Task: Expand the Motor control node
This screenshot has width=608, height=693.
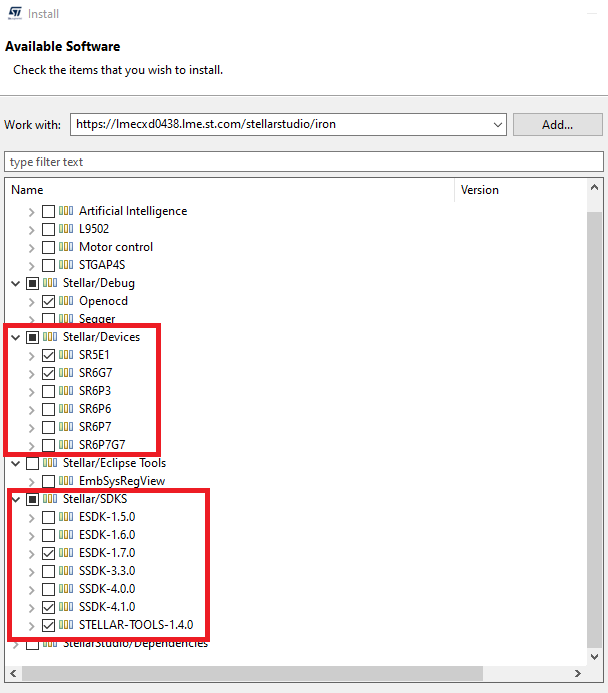Action: (31, 248)
